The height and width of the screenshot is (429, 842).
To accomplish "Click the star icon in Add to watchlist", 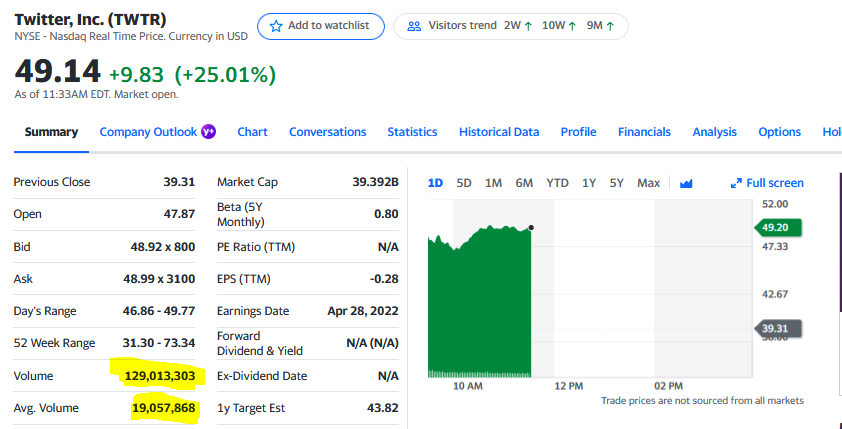I will [x=275, y=26].
